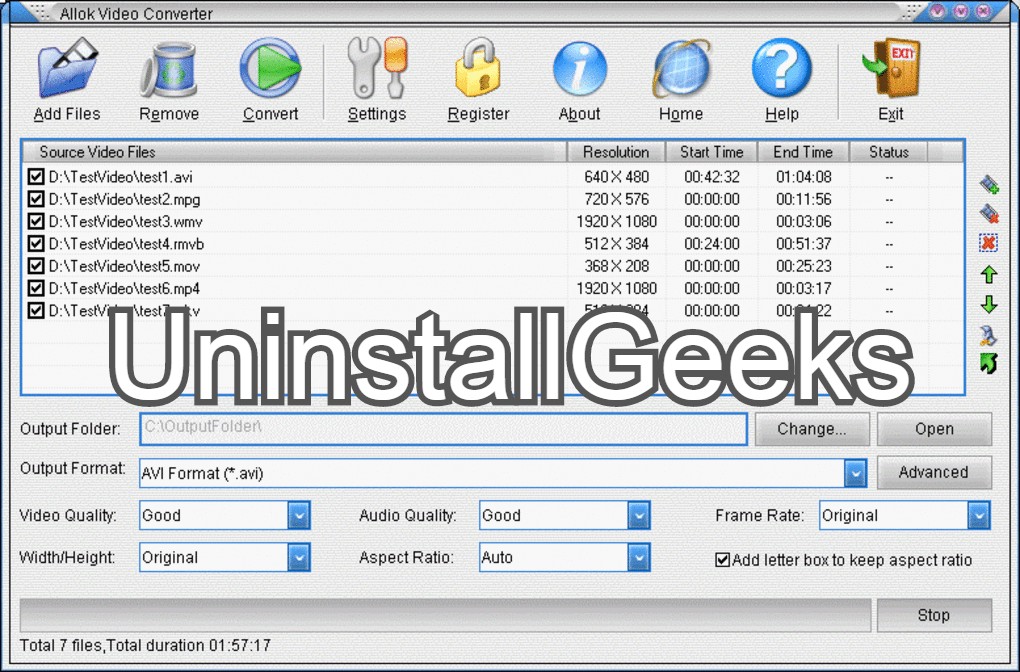1020x672 pixels.
Task: Click the 00:42:32 start time cell
Action: 712,177
